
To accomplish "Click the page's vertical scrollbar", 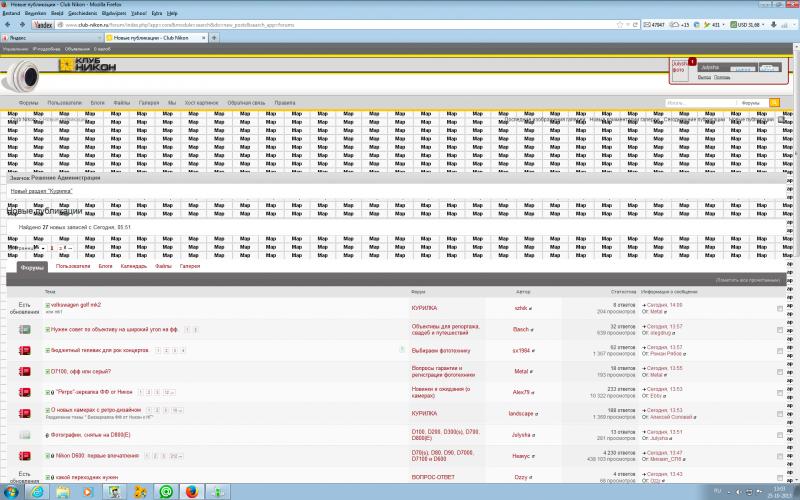I will [796, 263].
